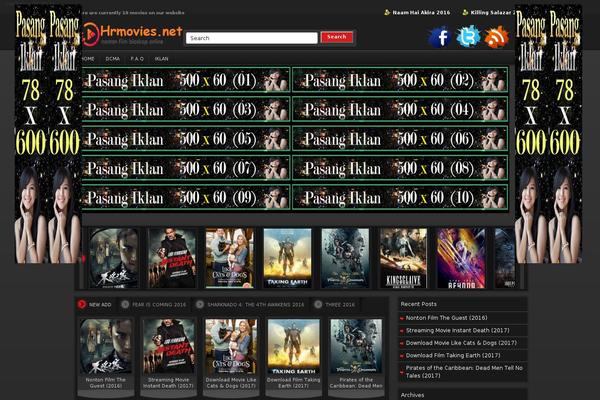This screenshot has width=600, height=400.
Task: Click the Naam Hai Akira 2016 ticker link
Action: tap(421, 13)
